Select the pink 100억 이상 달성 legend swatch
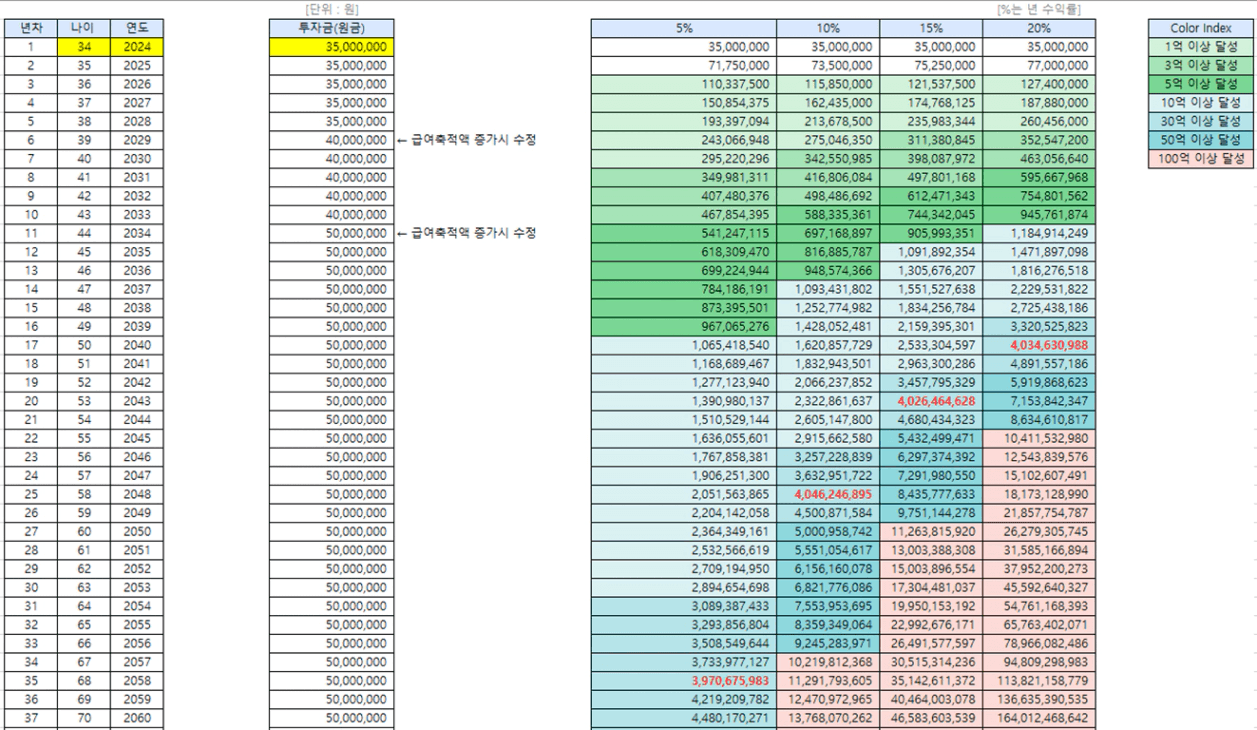The width and height of the screenshot is (1257, 730). click(x=1201, y=159)
